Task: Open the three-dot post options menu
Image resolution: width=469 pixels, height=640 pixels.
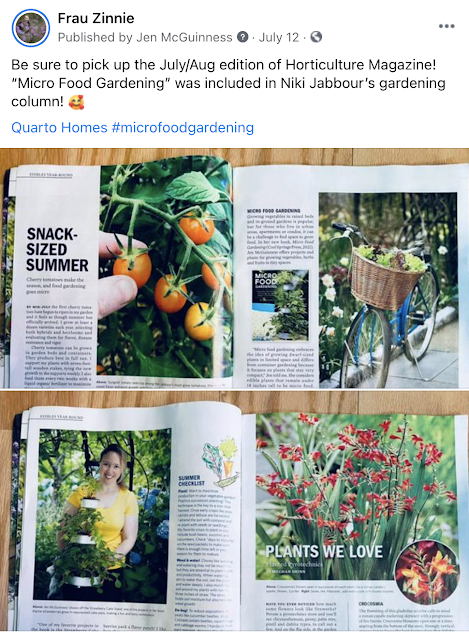Action: [x=446, y=26]
